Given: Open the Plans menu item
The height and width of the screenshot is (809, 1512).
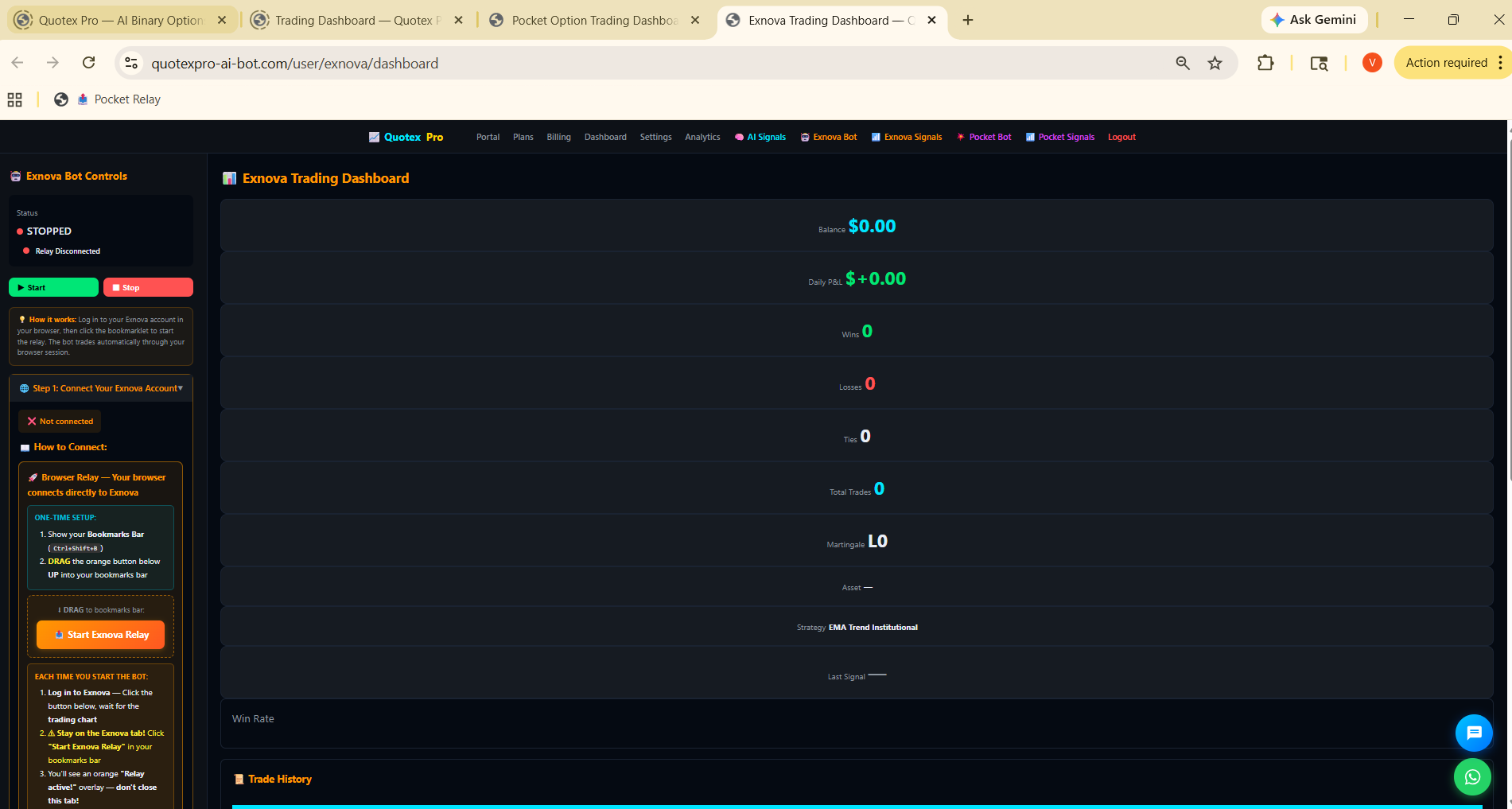Looking at the screenshot, I should click(523, 137).
